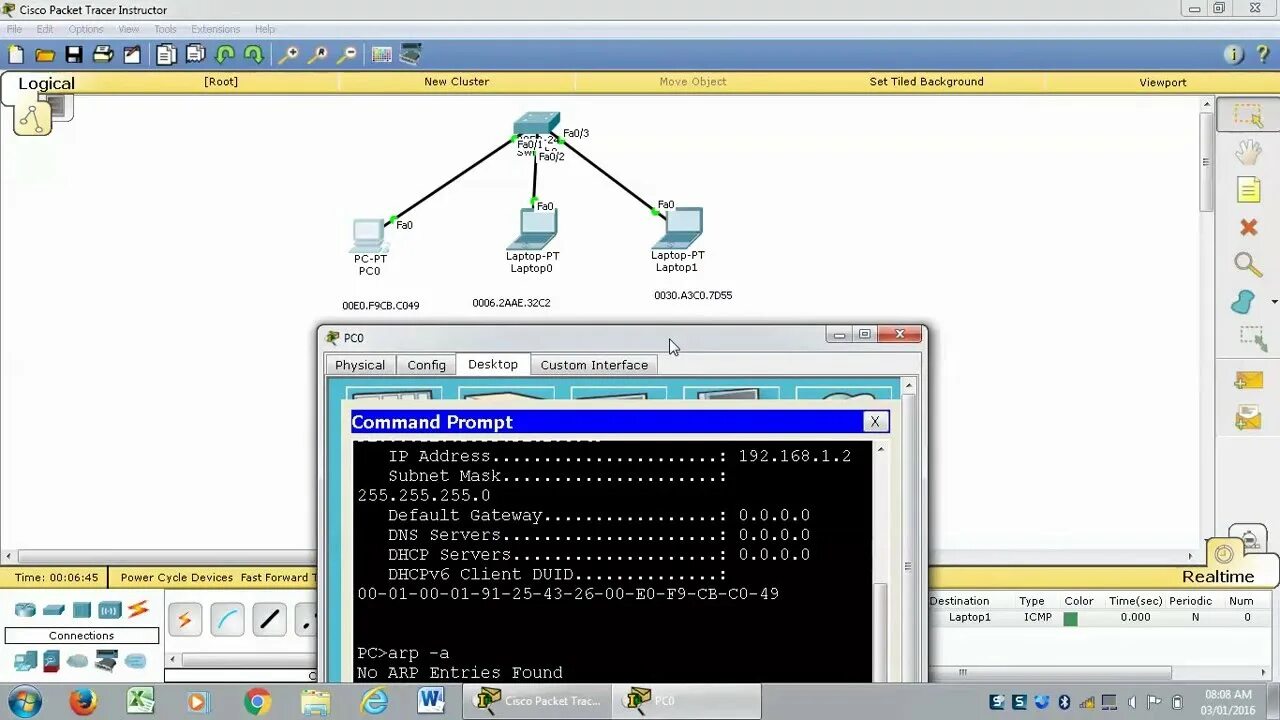Pick the copper straight-through cable
The width and height of the screenshot is (1280, 720).
coord(269,620)
